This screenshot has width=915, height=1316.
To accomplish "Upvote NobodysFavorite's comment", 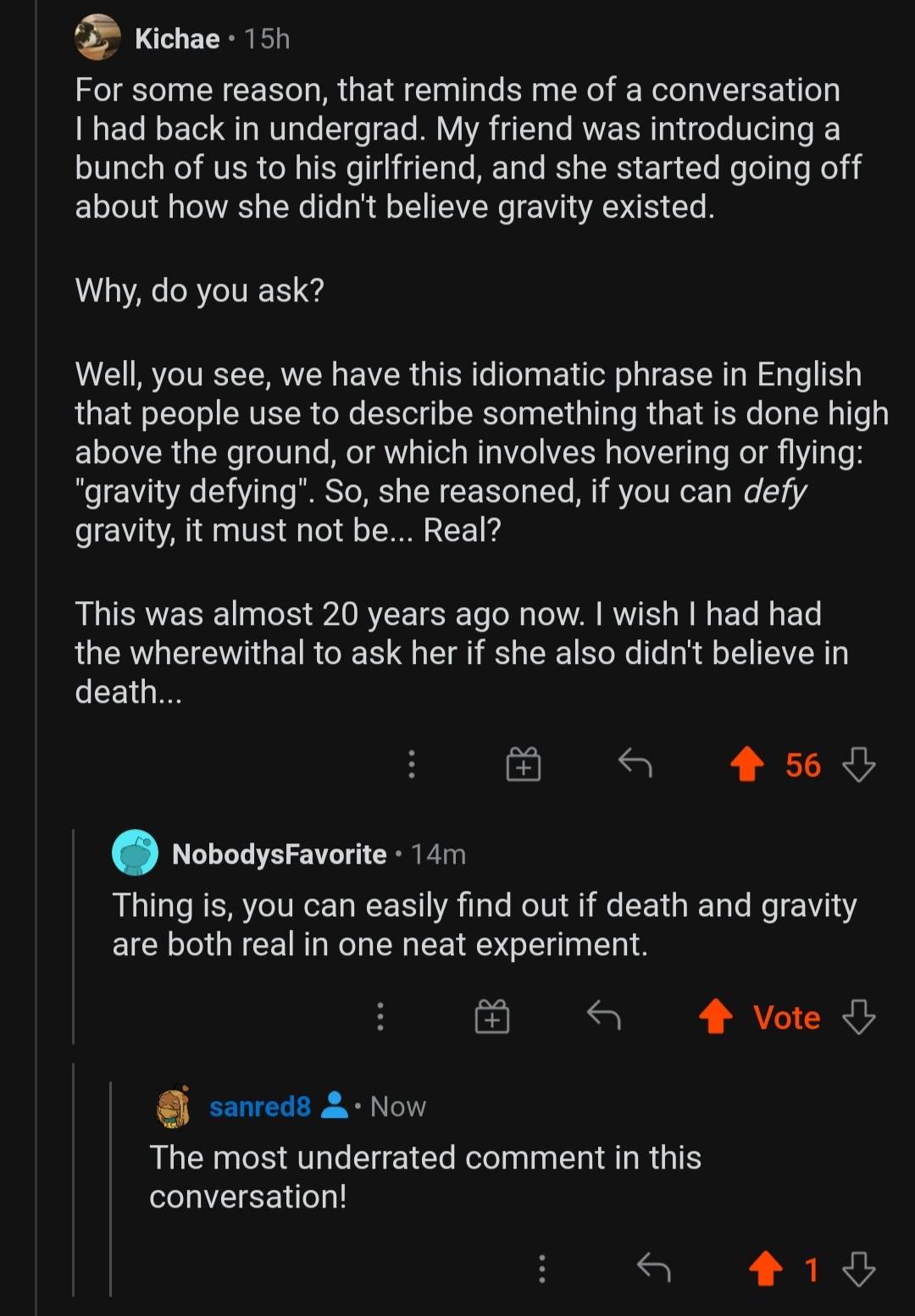I will pos(716,1015).
